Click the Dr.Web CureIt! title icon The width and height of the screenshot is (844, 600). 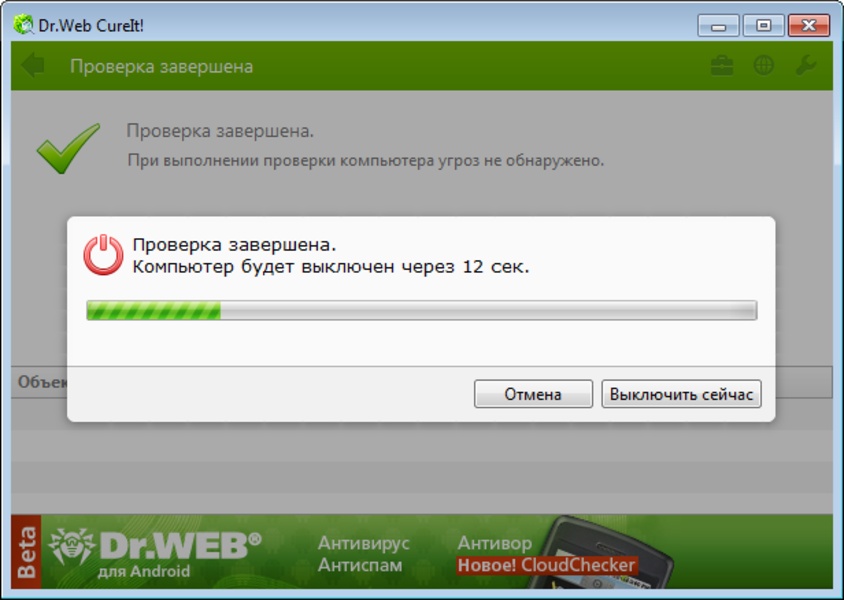click(23, 25)
